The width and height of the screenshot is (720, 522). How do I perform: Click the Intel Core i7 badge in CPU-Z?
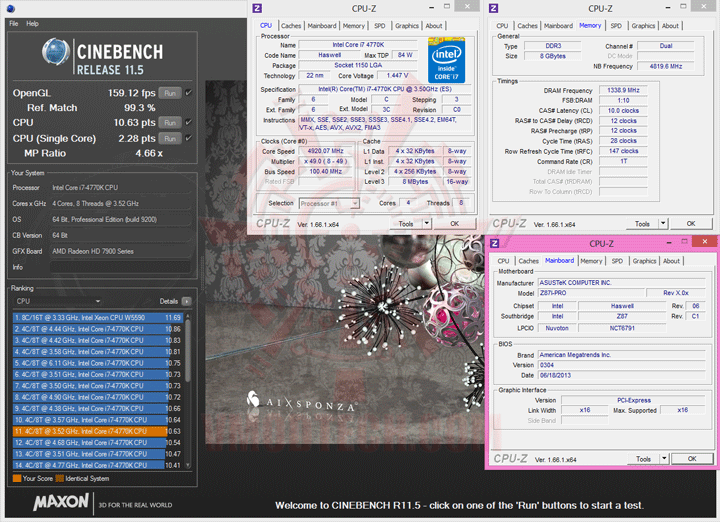pyautogui.click(x=446, y=60)
